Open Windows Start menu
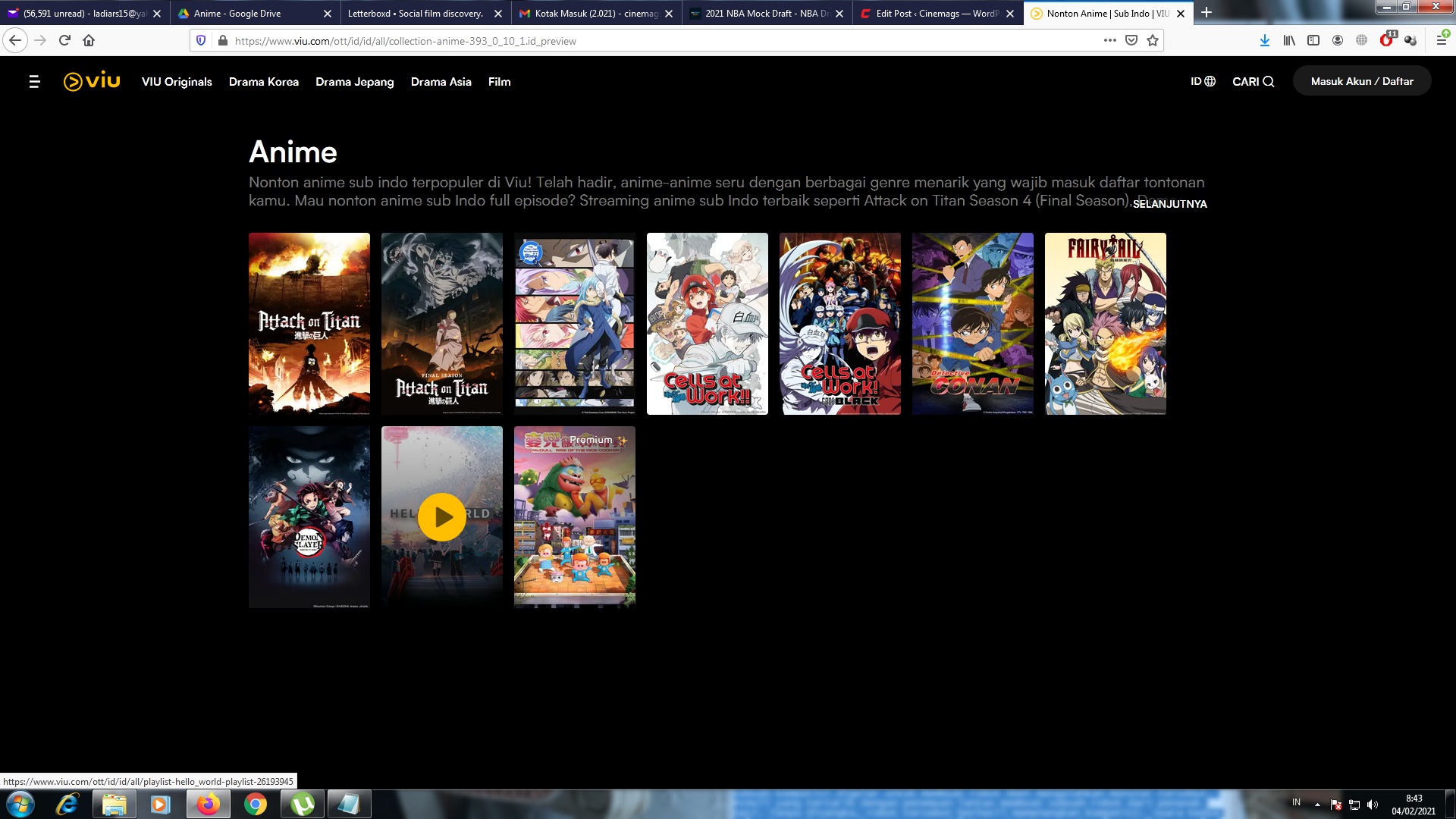The height and width of the screenshot is (819, 1456). point(20,804)
